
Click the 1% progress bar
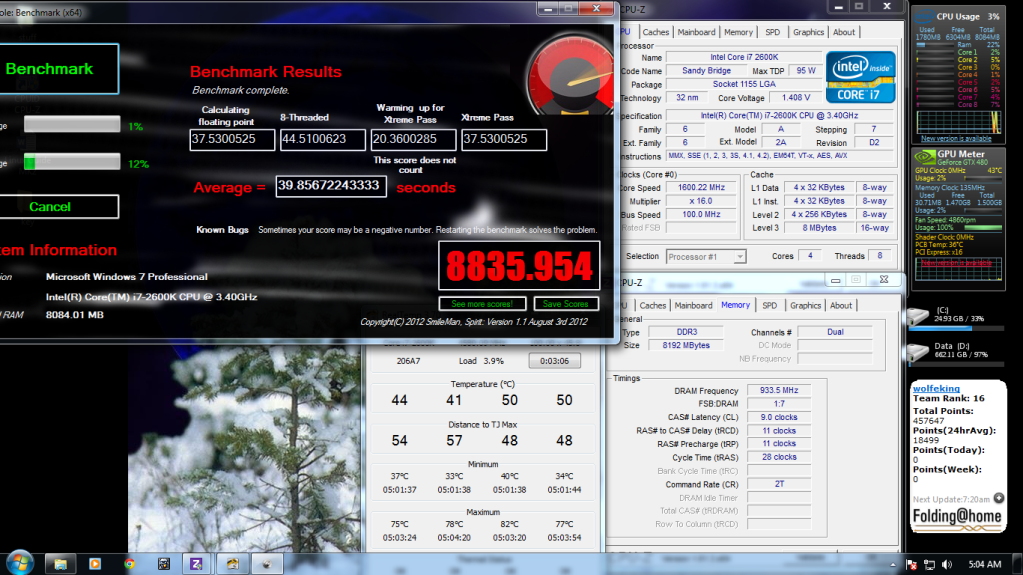72,125
